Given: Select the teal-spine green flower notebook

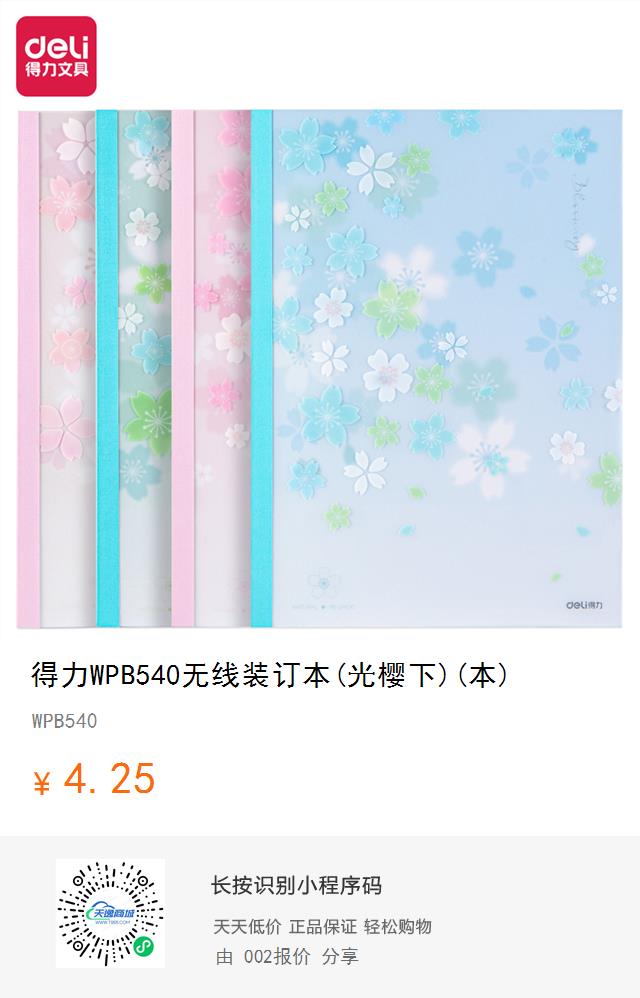Looking at the screenshot, I should coord(134,369).
